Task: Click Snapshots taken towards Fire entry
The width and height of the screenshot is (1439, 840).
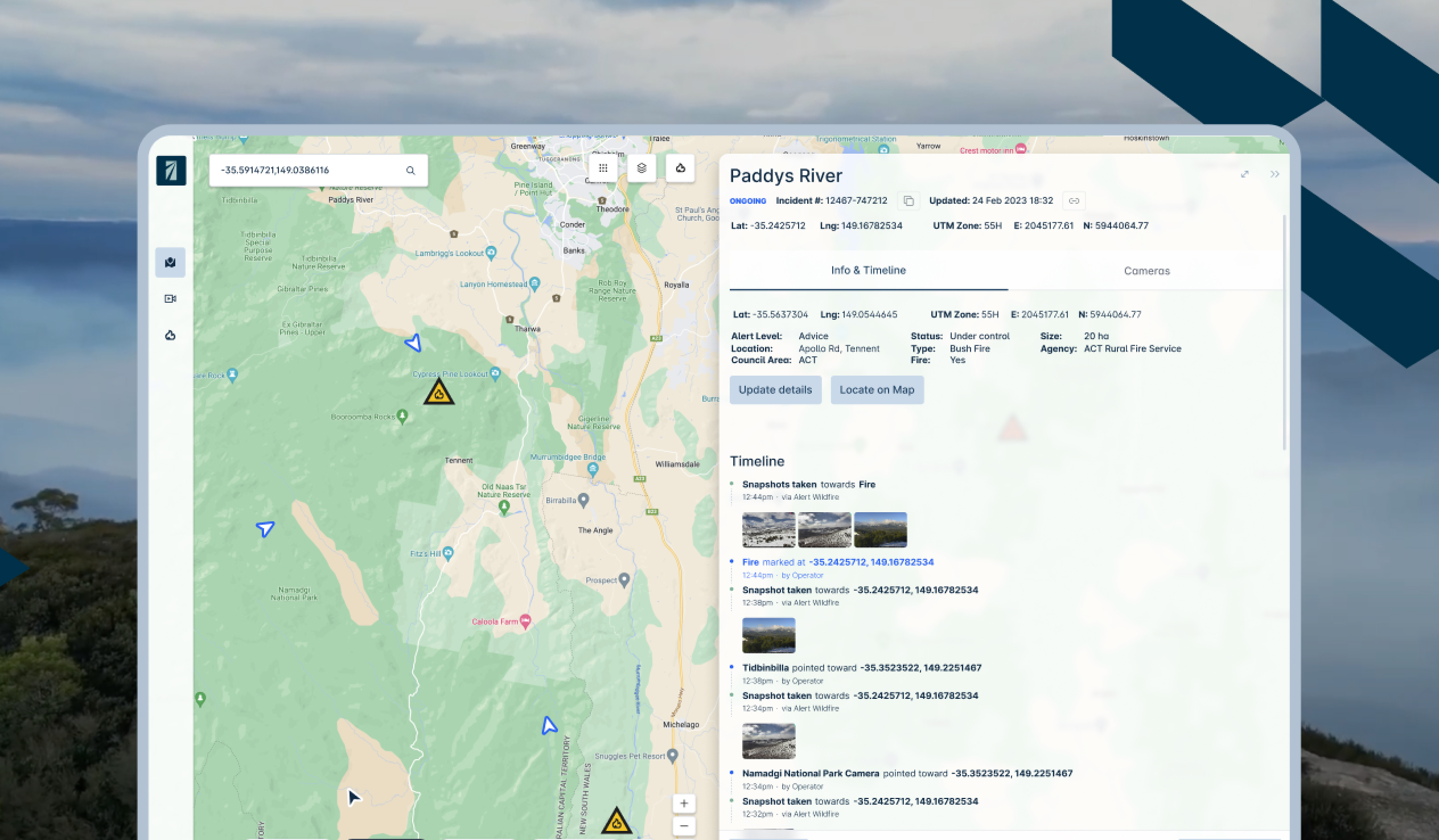Action: pos(808,485)
